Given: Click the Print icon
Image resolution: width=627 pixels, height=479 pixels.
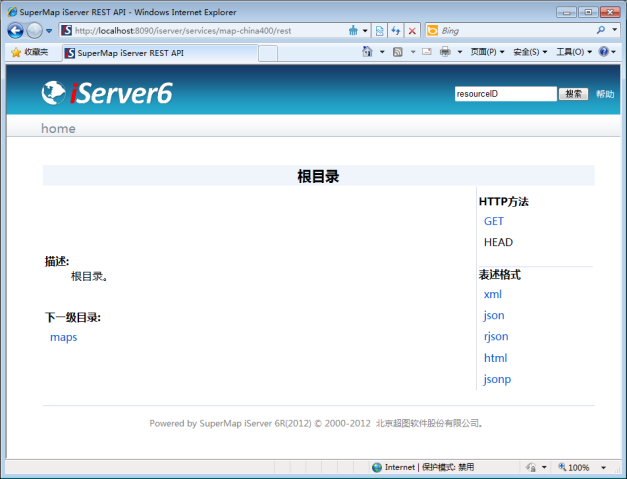Looking at the screenshot, I should pyautogui.click(x=445, y=52).
